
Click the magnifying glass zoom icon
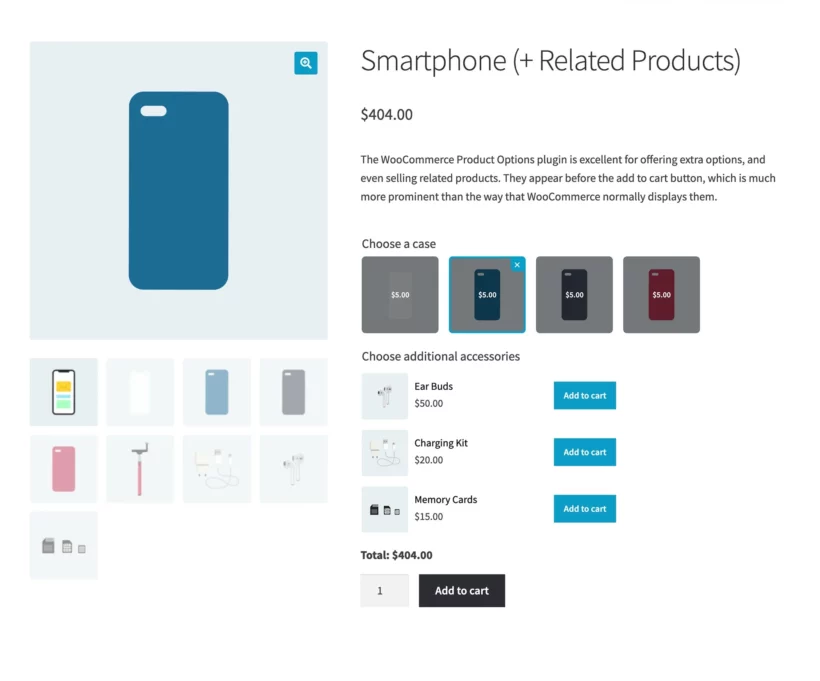pyautogui.click(x=305, y=62)
